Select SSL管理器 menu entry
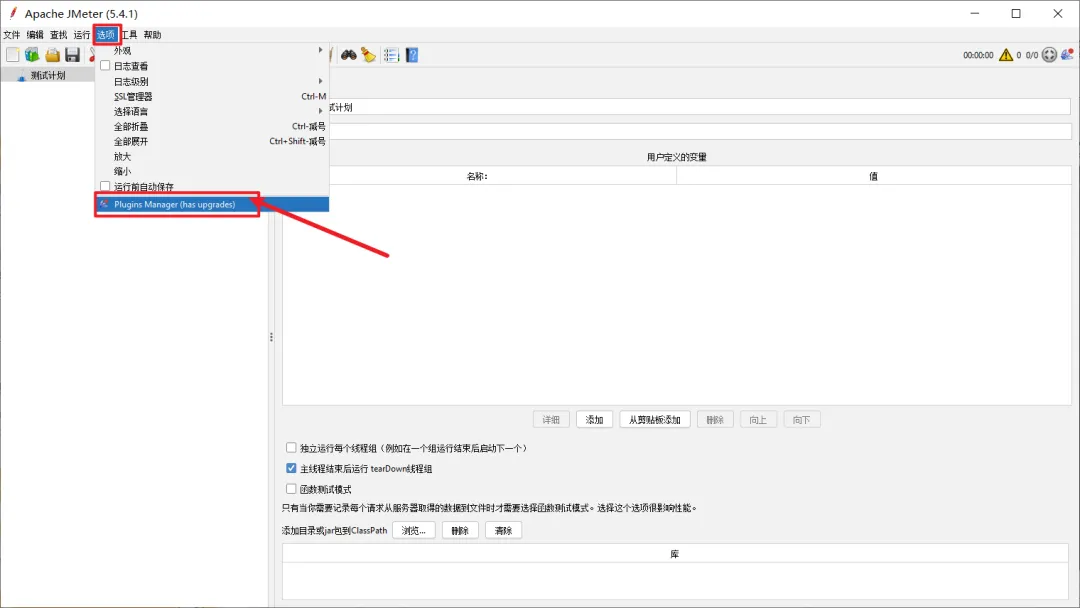1080x608 pixels. pos(211,96)
